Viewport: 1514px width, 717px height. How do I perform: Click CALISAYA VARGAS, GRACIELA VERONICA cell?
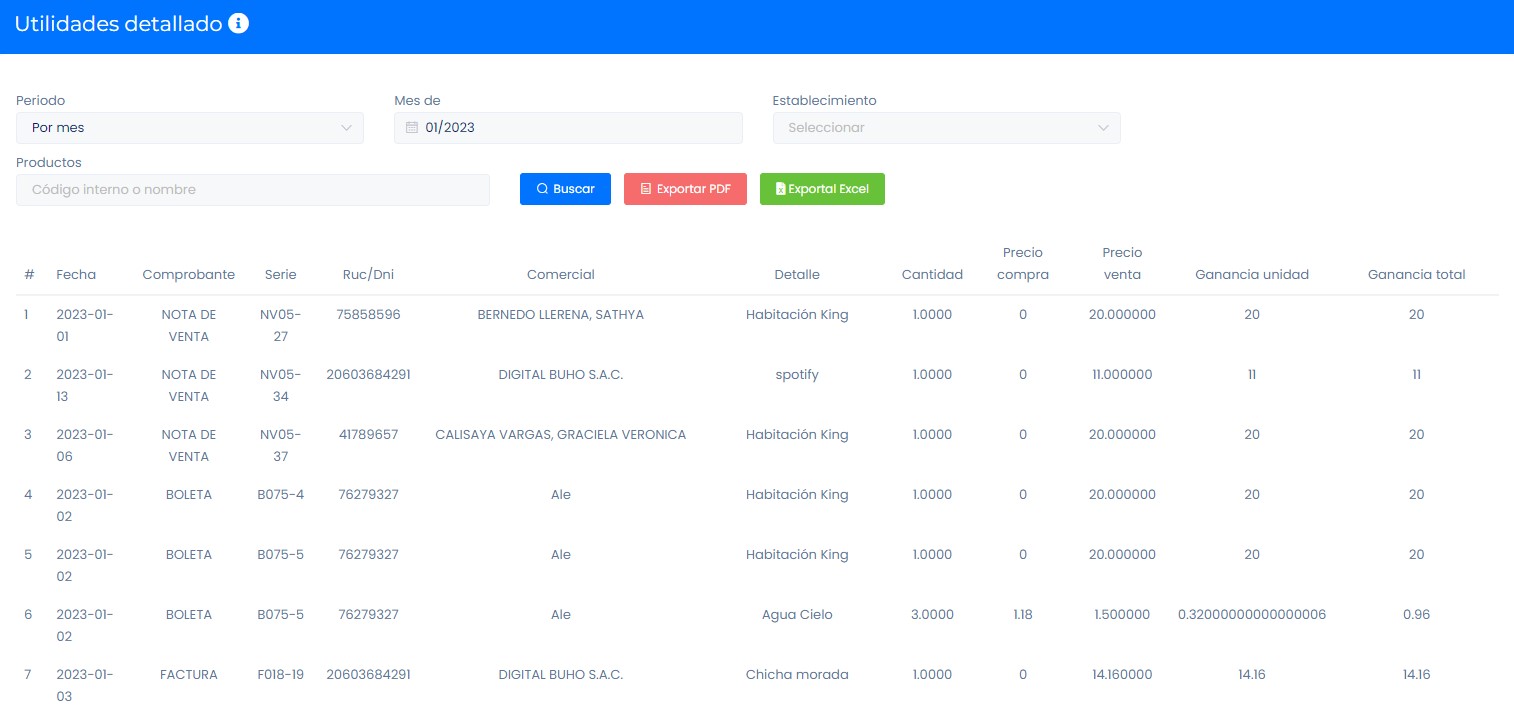(x=560, y=435)
